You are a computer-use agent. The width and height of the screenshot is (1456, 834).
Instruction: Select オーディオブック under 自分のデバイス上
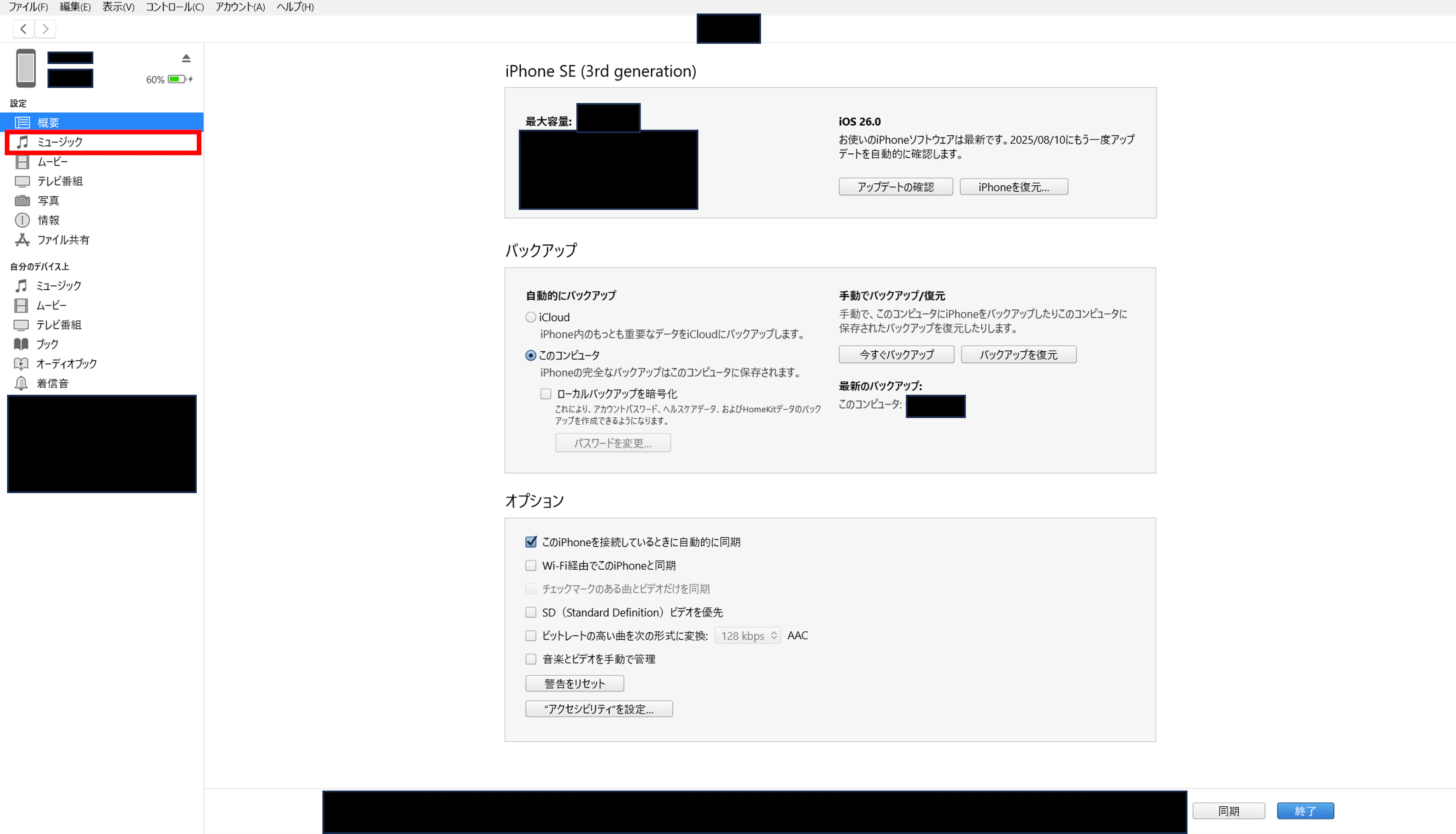(102, 364)
